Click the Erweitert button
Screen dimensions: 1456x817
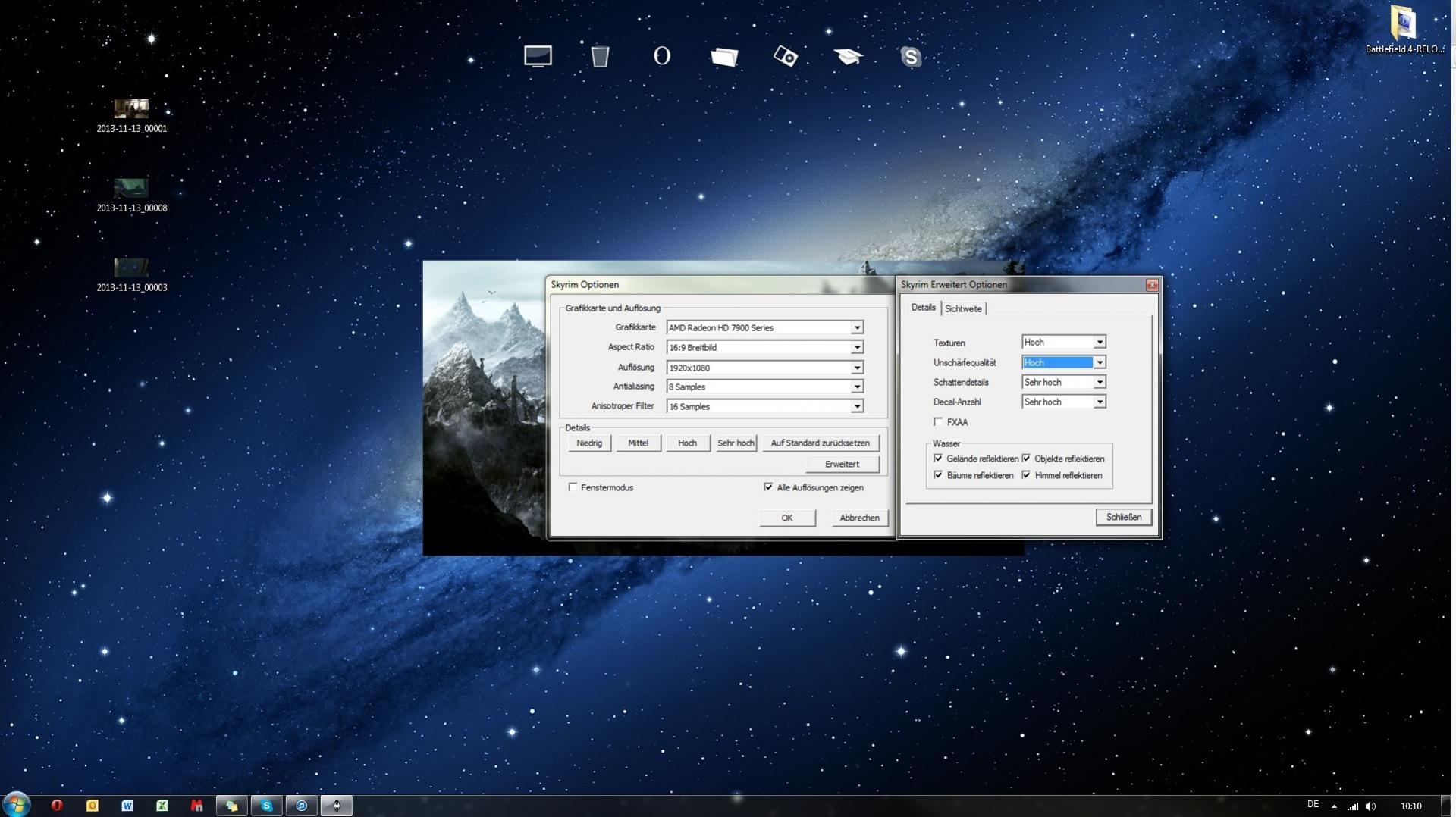point(842,464)
